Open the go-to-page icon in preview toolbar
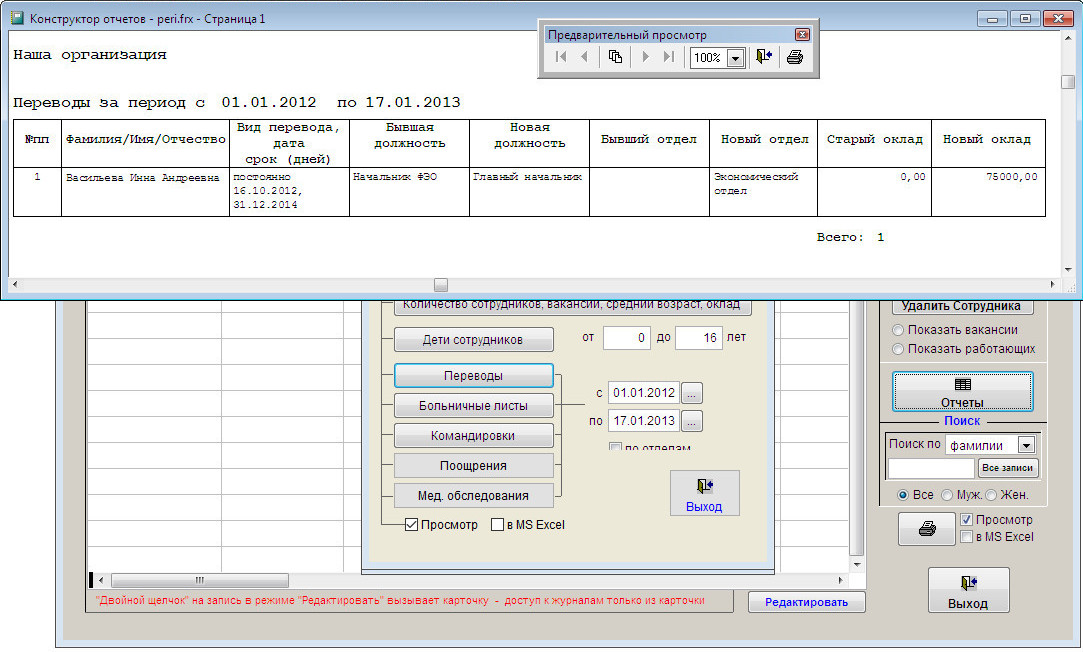 pos(615,57)
